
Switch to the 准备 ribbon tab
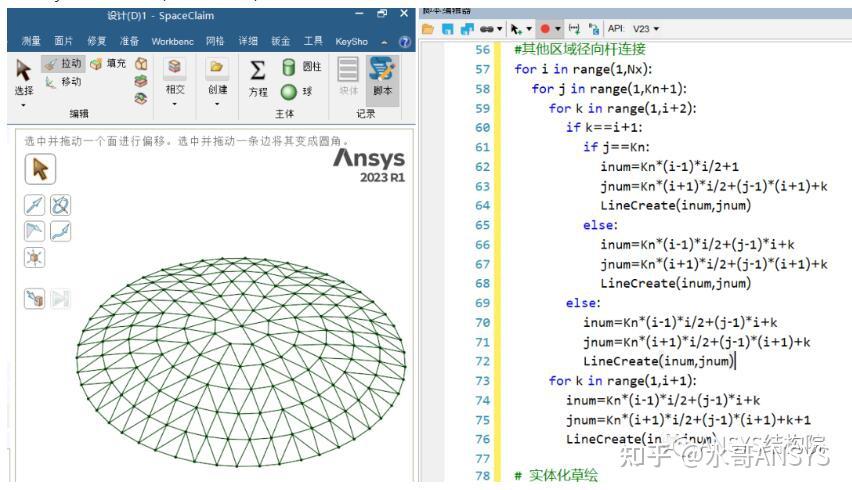(x=129, y=41)
